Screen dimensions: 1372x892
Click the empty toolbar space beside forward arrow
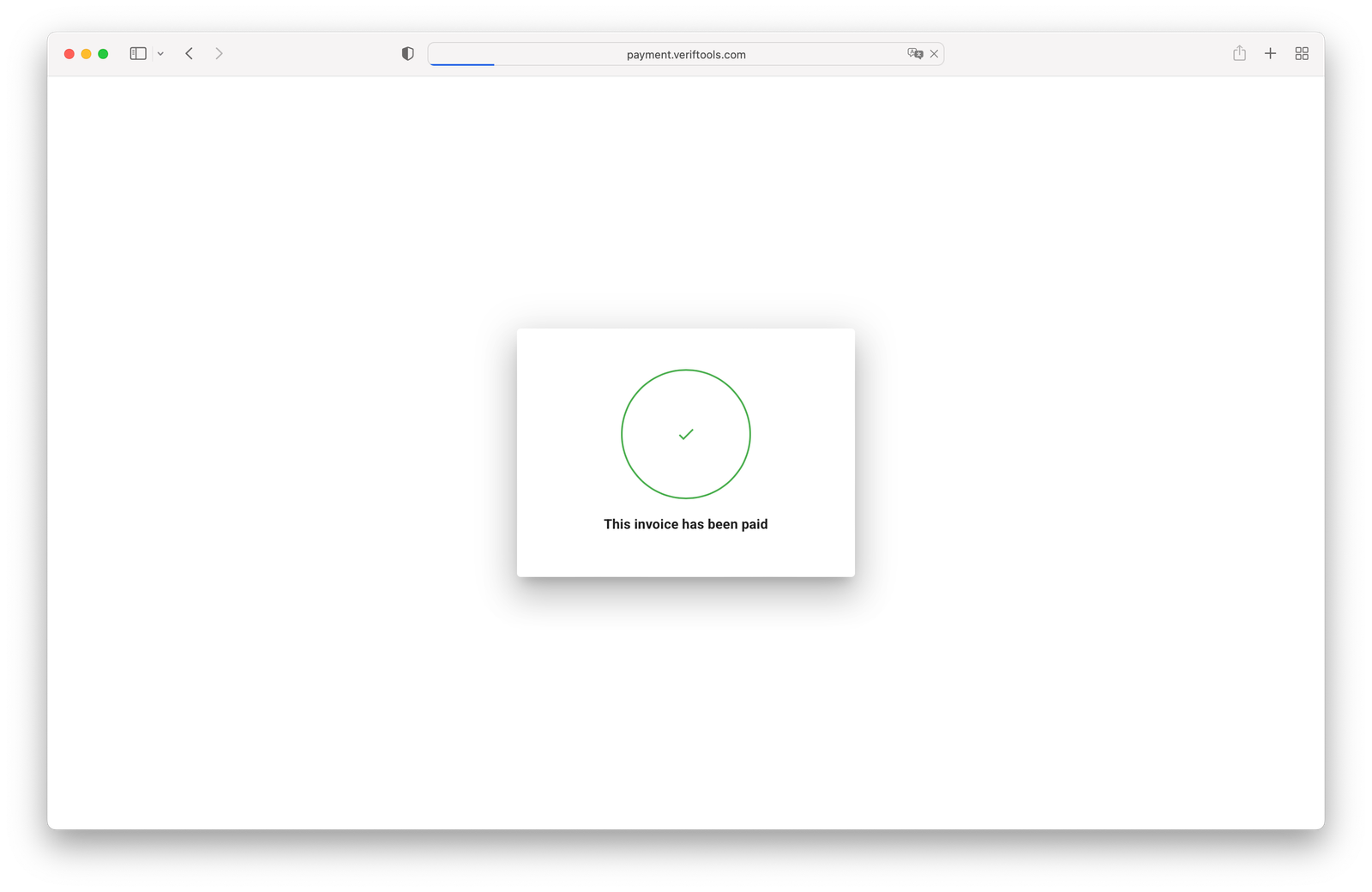(x=309, y=54)
